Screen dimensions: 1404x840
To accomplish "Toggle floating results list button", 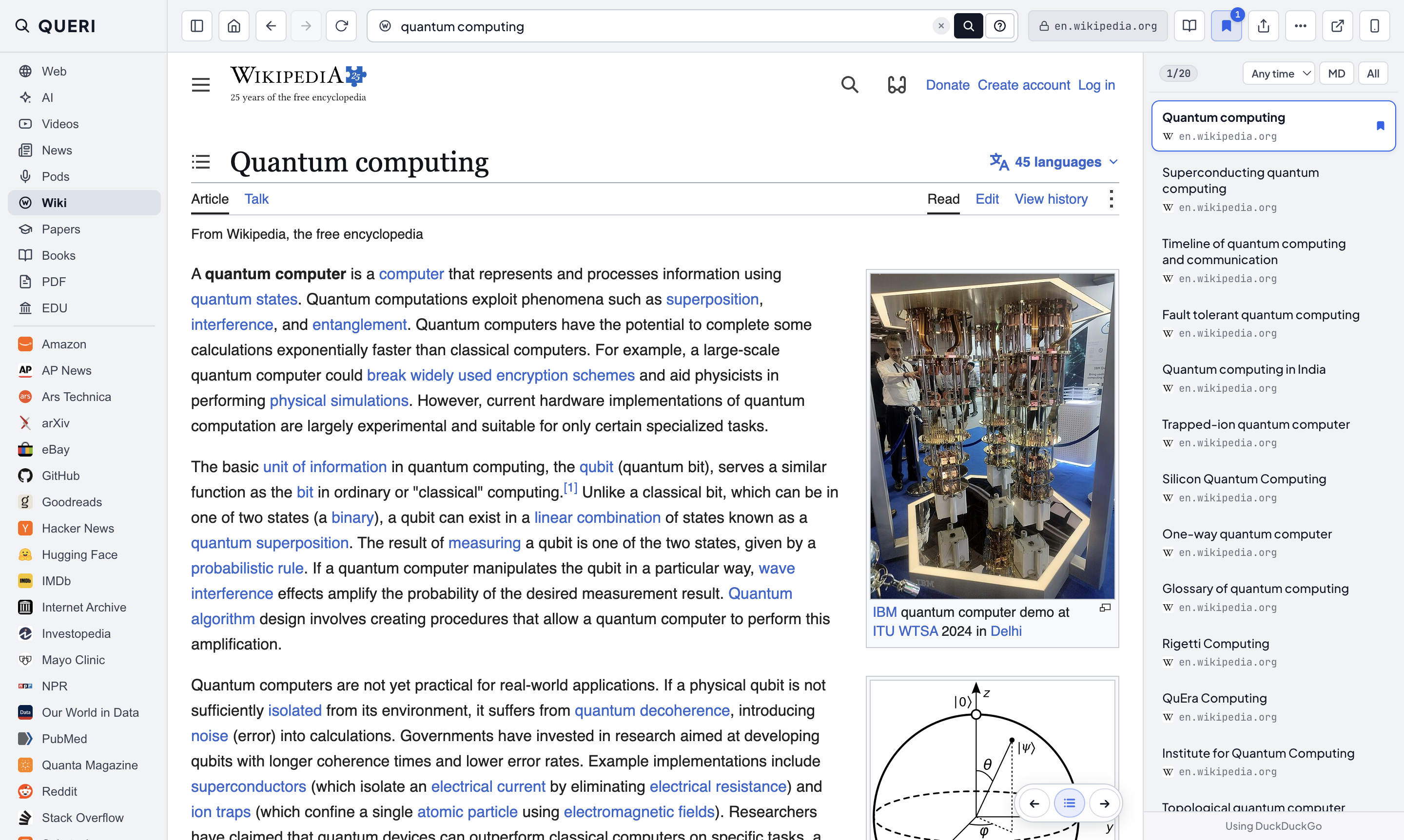I will point(1069,803).
